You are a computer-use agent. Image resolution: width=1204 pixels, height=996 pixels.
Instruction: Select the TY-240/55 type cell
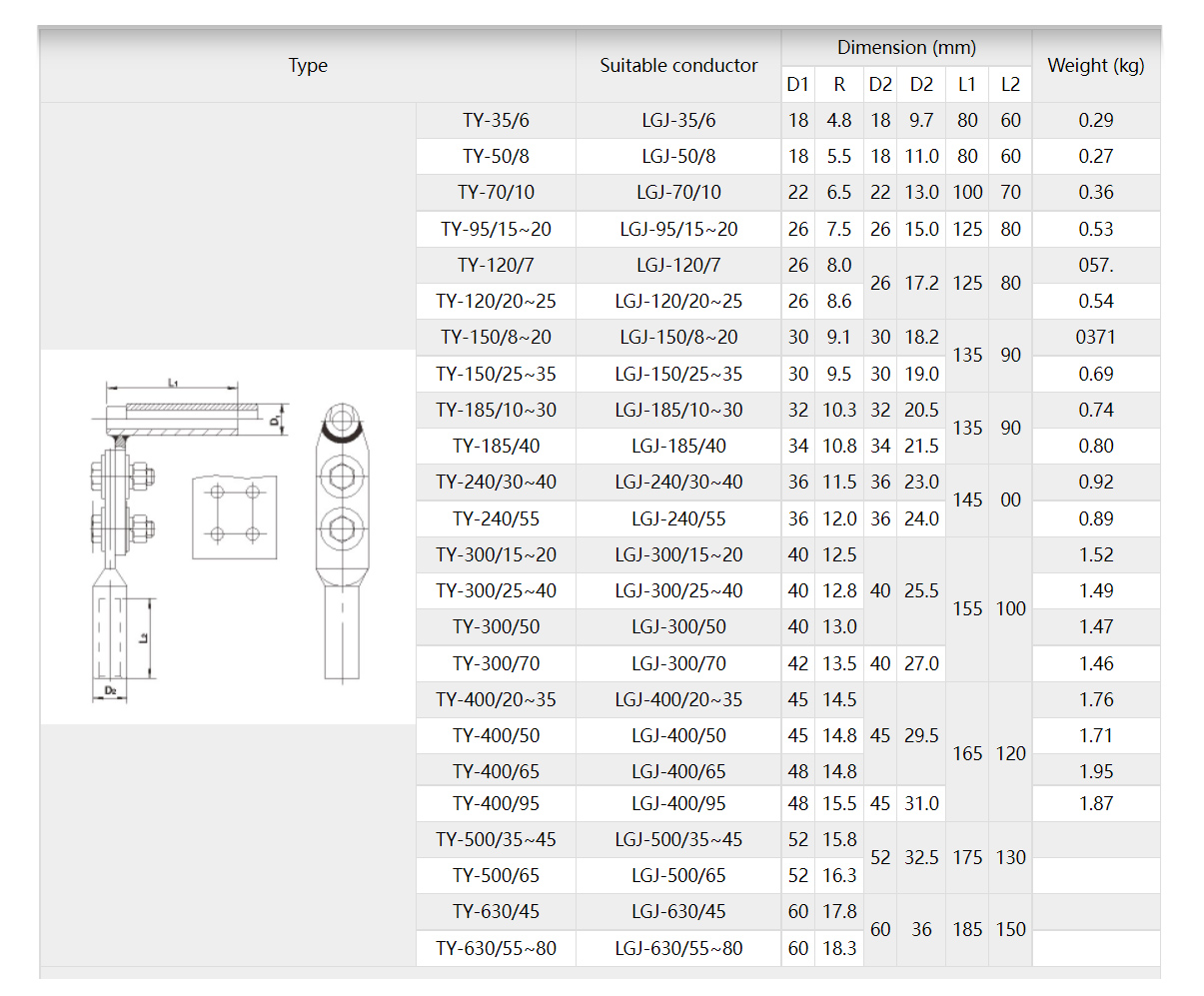pos(496,518)
